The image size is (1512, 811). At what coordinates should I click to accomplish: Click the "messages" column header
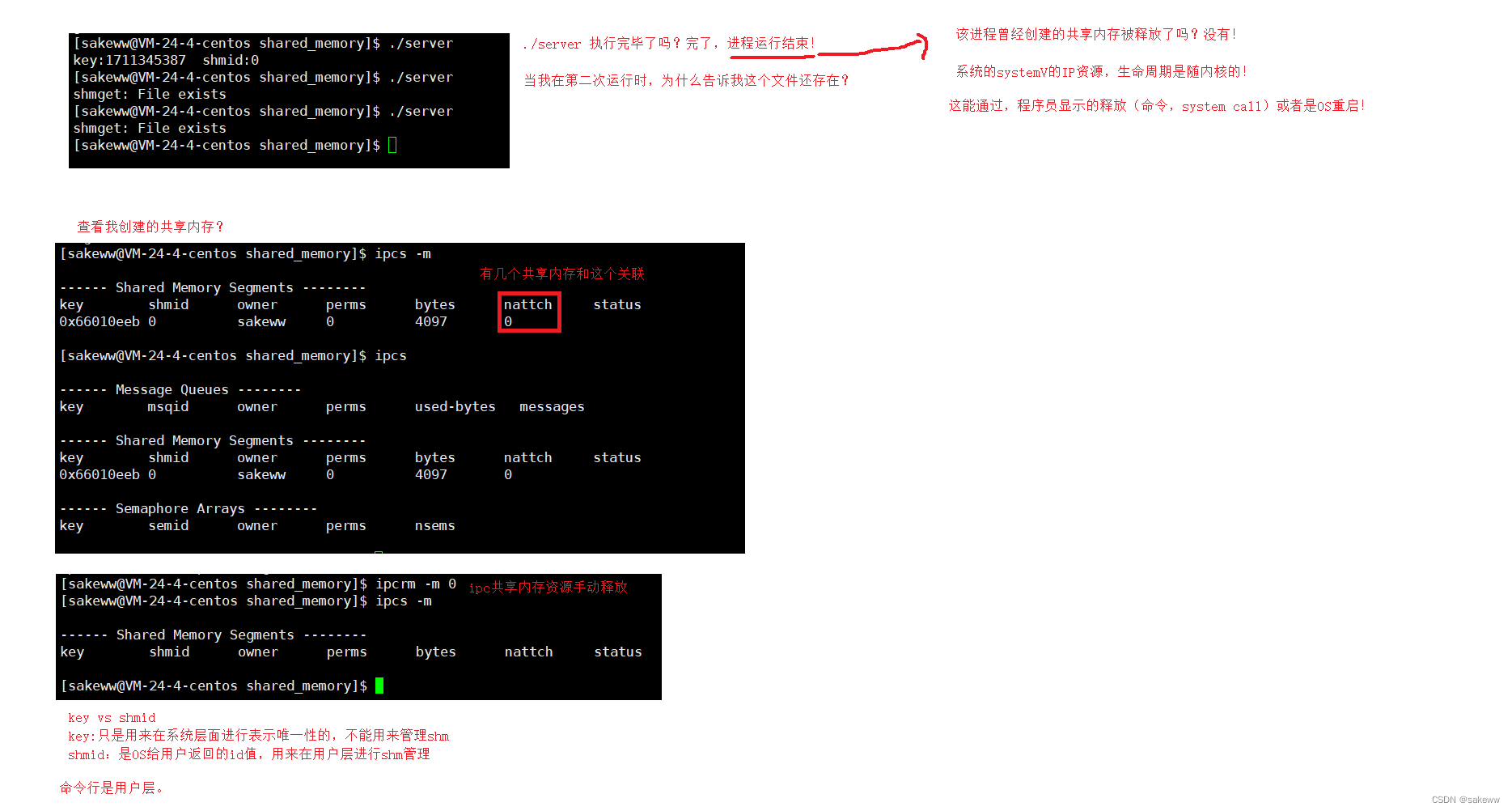[552, 406]
